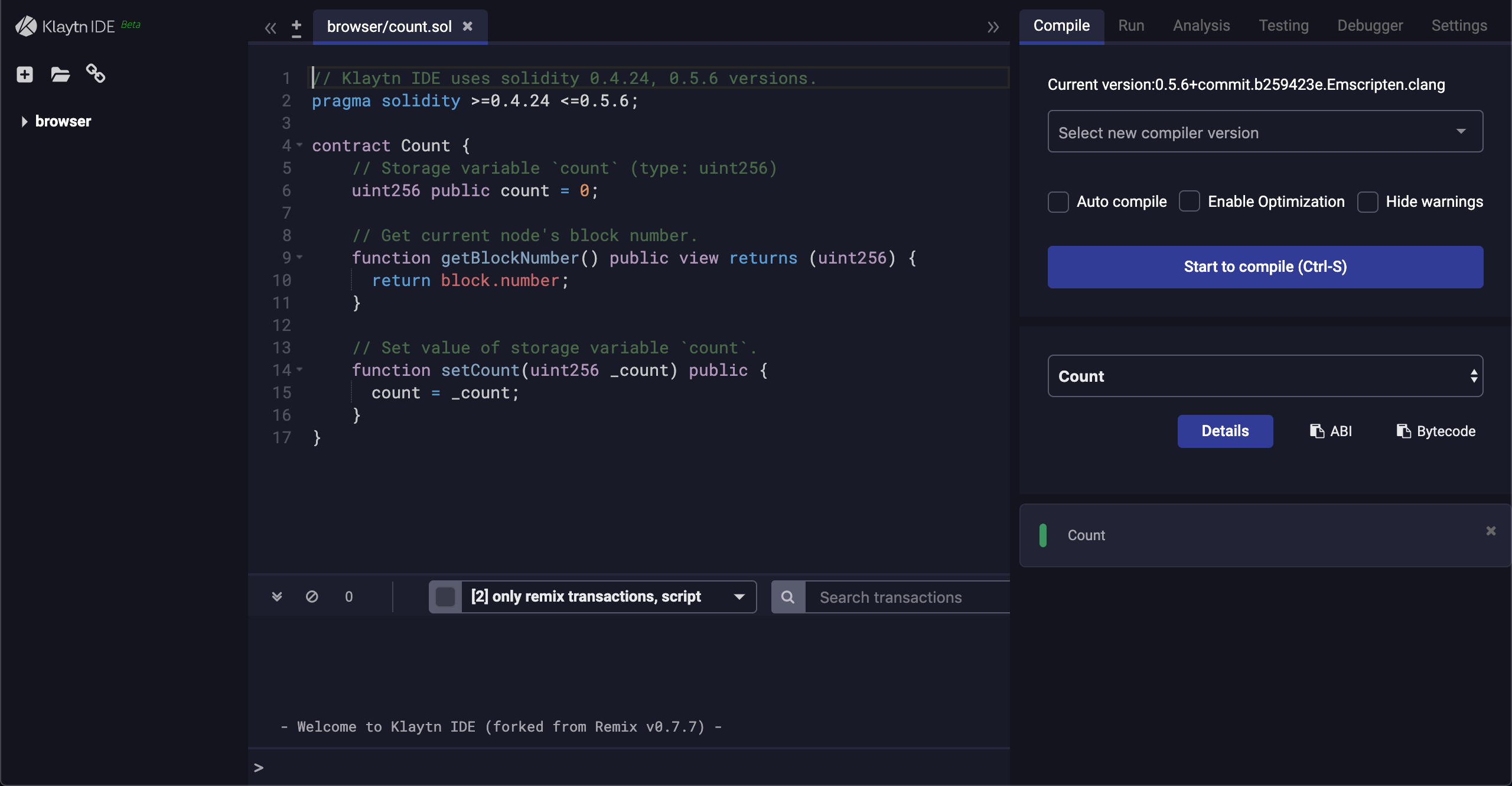Create new file with plus icon
The width and height of the screenshot is (1512, 786).
(x=24, y=74)
